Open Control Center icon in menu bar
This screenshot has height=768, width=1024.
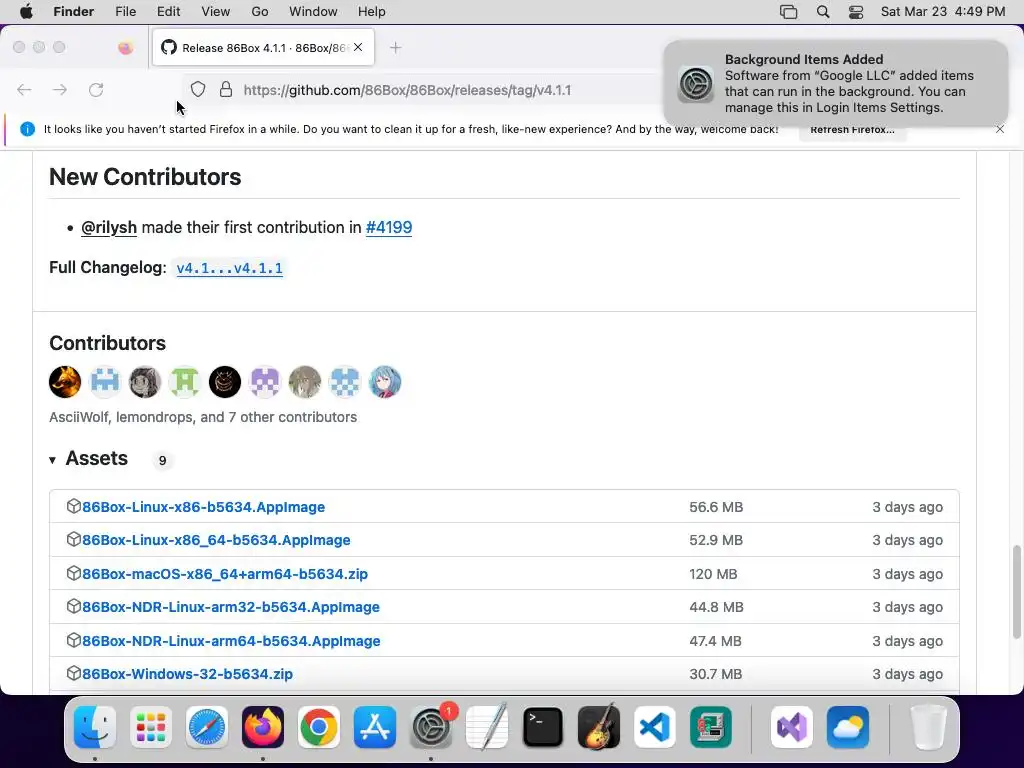click(x=856, y=12)
